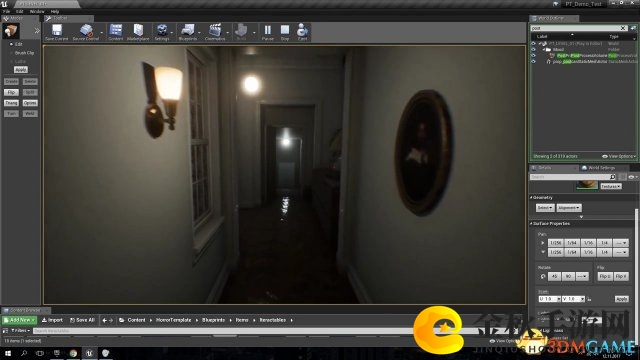Image resolution: width=640 pixels, height=360 pixels.
Task: Collapse the Mood folder in outliner
Action: (544, 49)
